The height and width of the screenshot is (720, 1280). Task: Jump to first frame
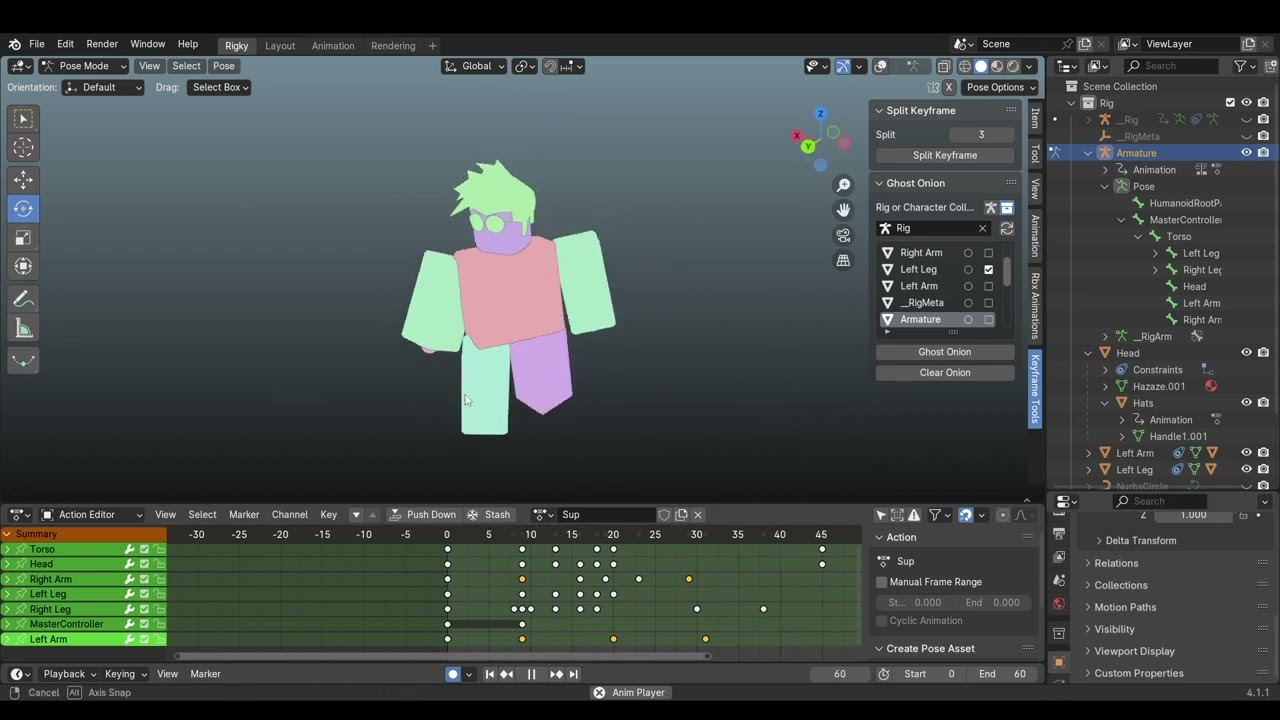[x=489, y=674]
